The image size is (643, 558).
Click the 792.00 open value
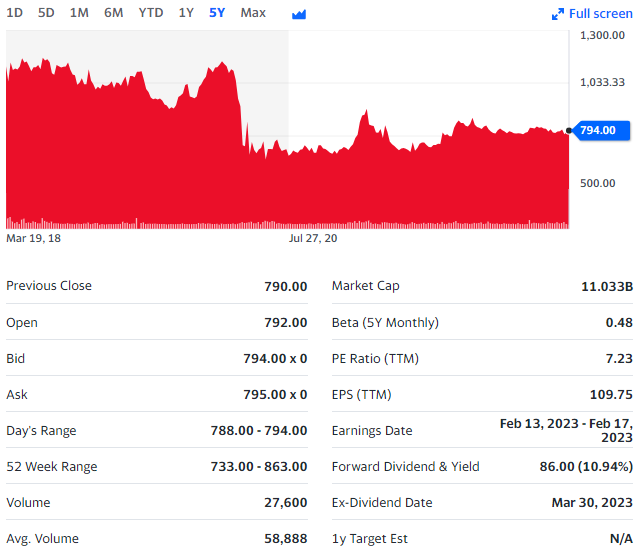pos(285,322)
